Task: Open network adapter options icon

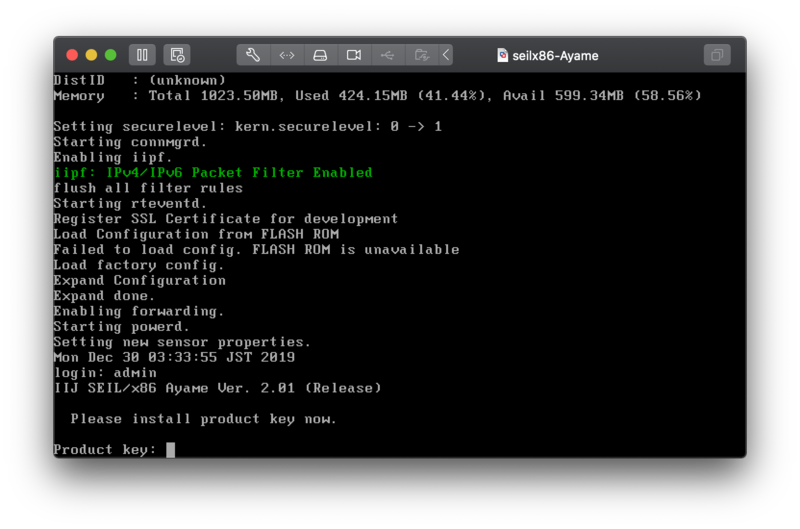Action: [x=287, y=55]
